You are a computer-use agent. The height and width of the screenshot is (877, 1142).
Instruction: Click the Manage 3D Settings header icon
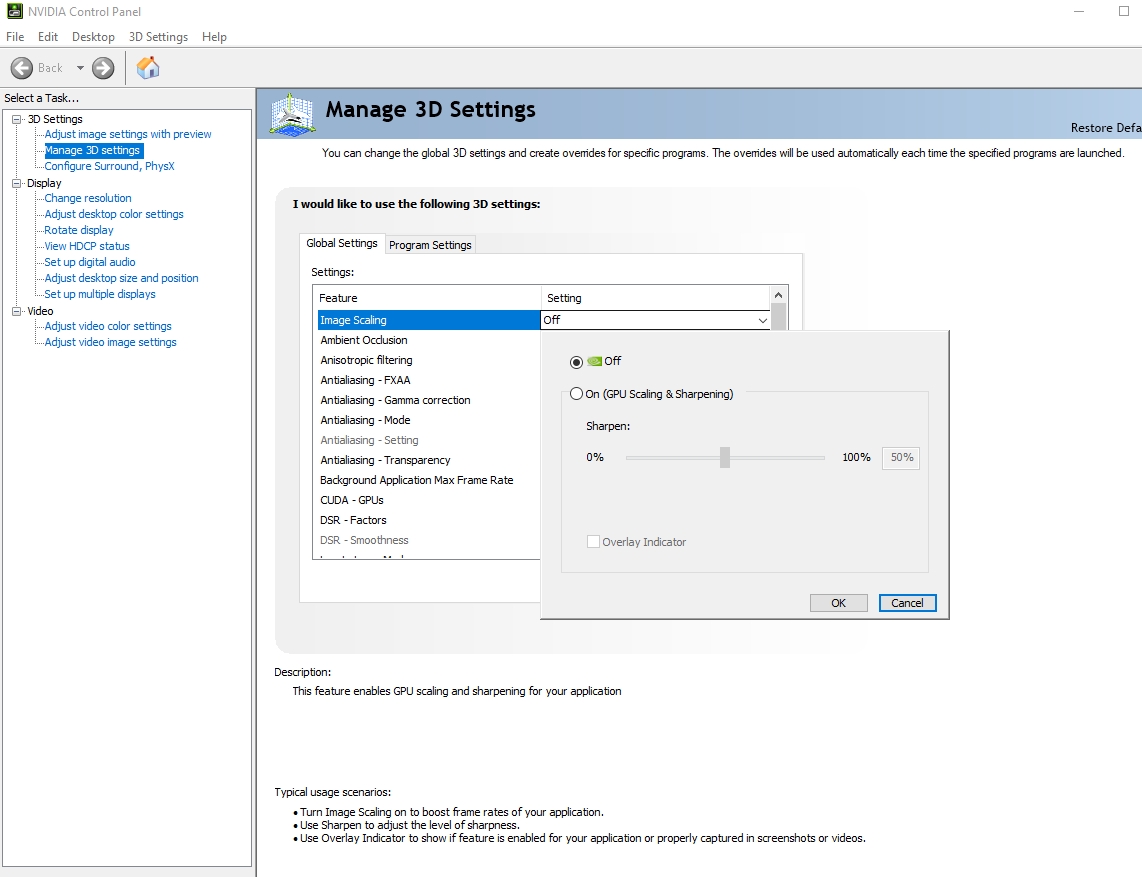click(292, 114)
